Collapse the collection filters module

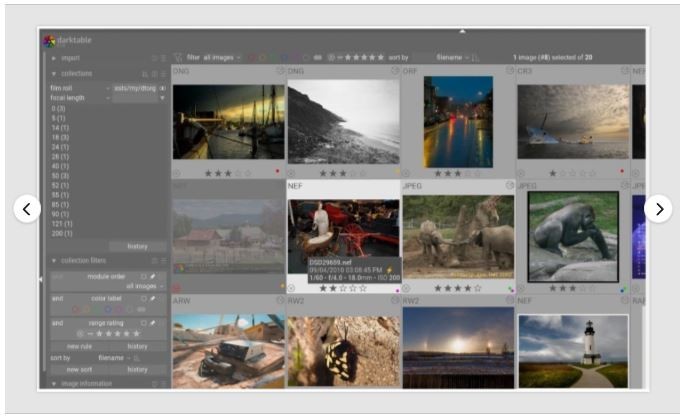(53, 261)
